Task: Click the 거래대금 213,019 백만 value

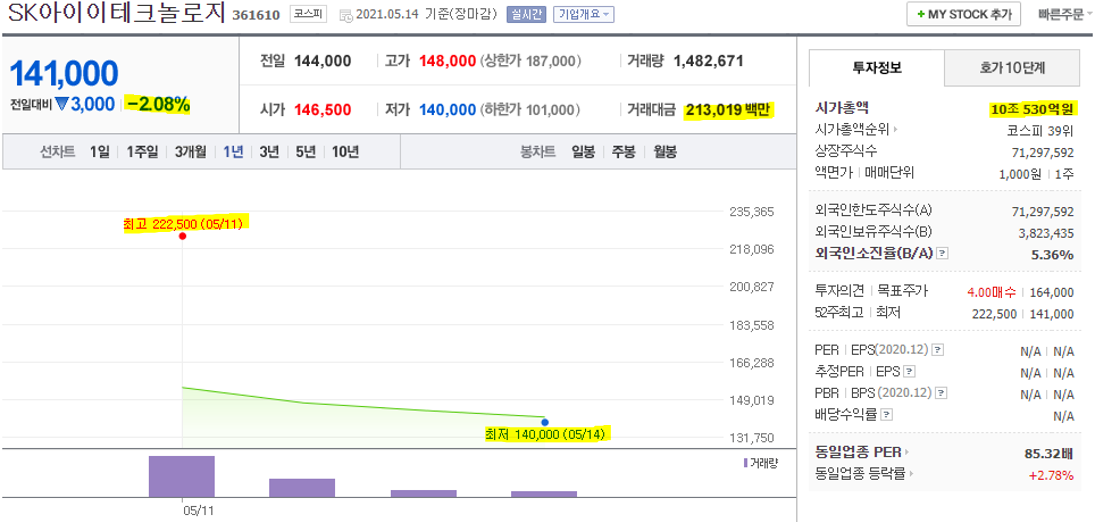Action: point(729,110)
